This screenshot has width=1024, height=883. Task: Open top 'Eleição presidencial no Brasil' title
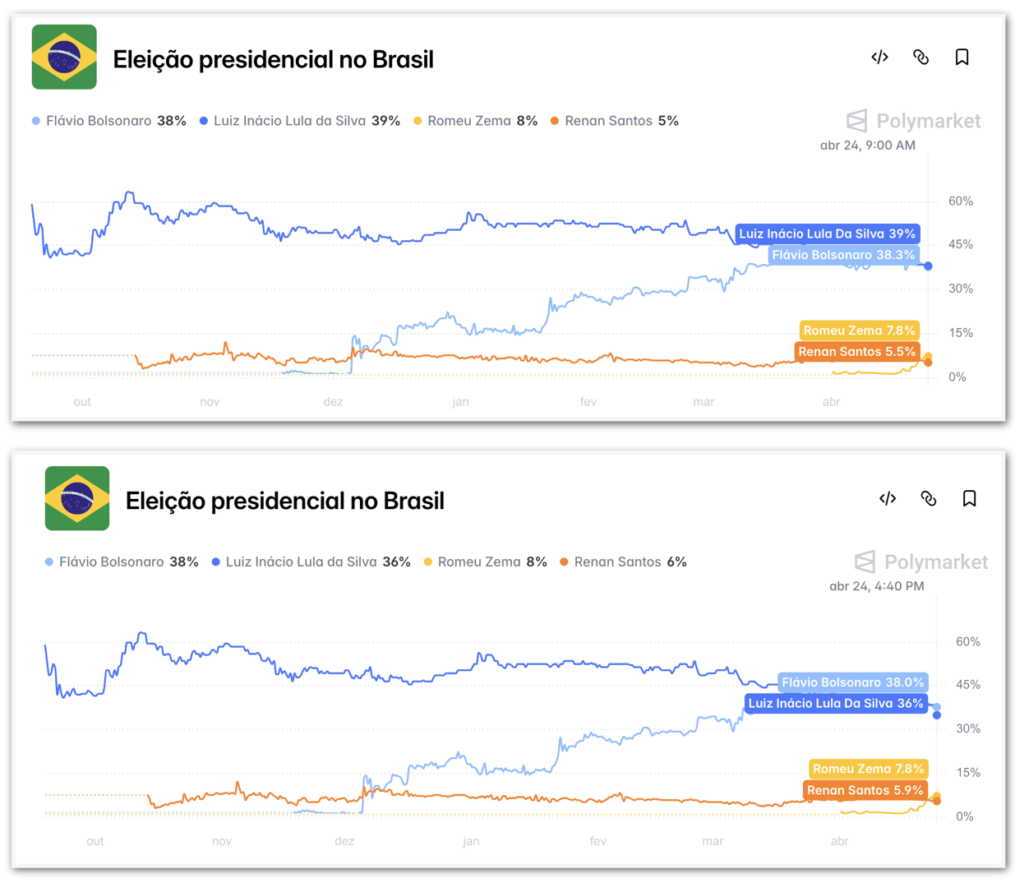[x=273, y=59]
